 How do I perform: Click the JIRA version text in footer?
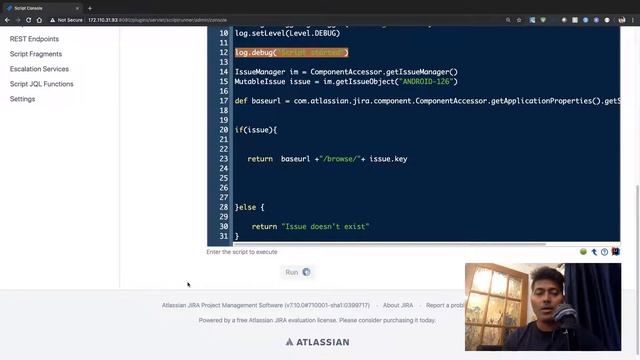click(266, 305)
